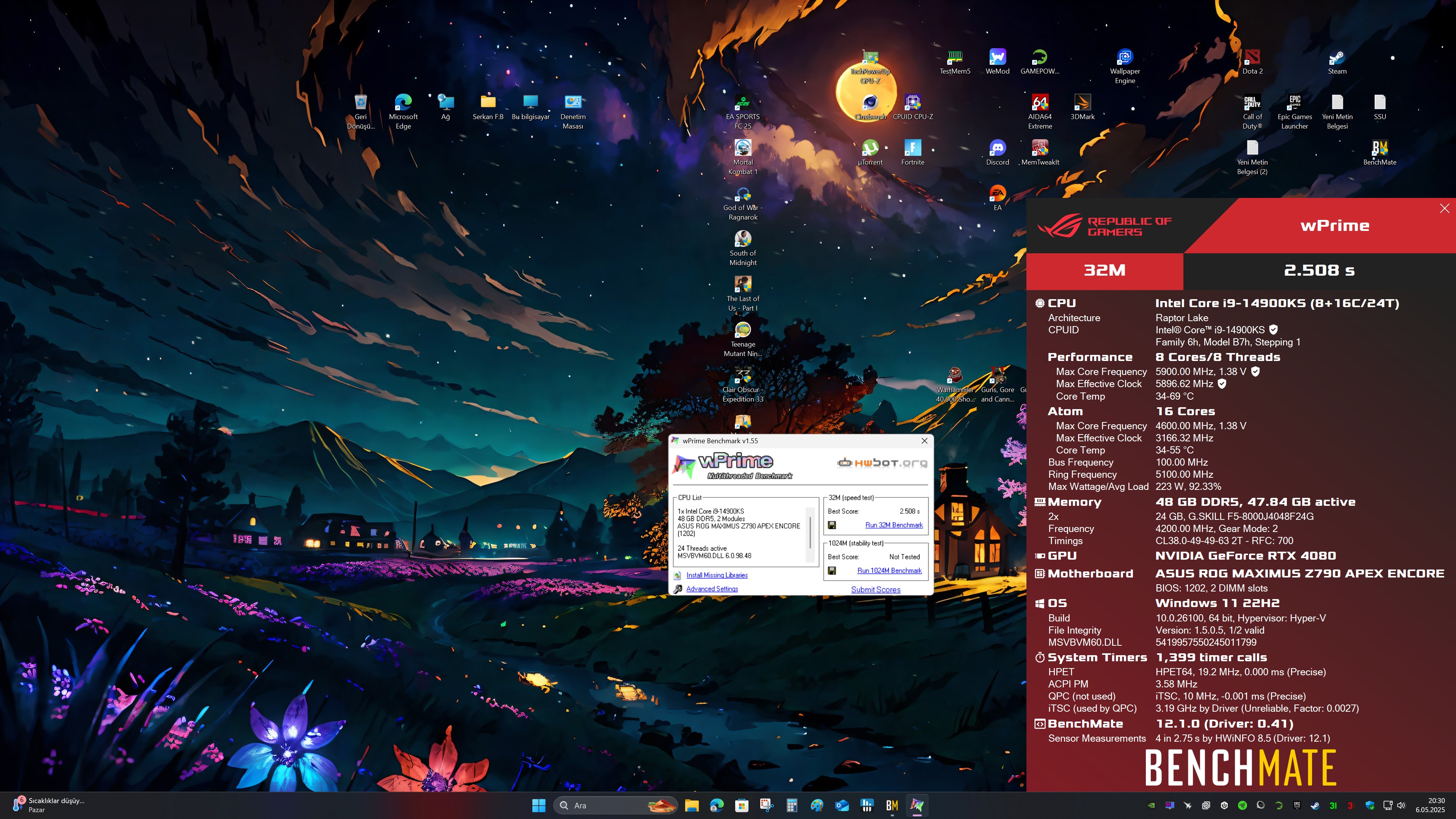Viewport: 1456px width, 819px height.
Task: Select the Call of Duty desktop icon
Action: pyautogui.click(x=1252, y=112)
